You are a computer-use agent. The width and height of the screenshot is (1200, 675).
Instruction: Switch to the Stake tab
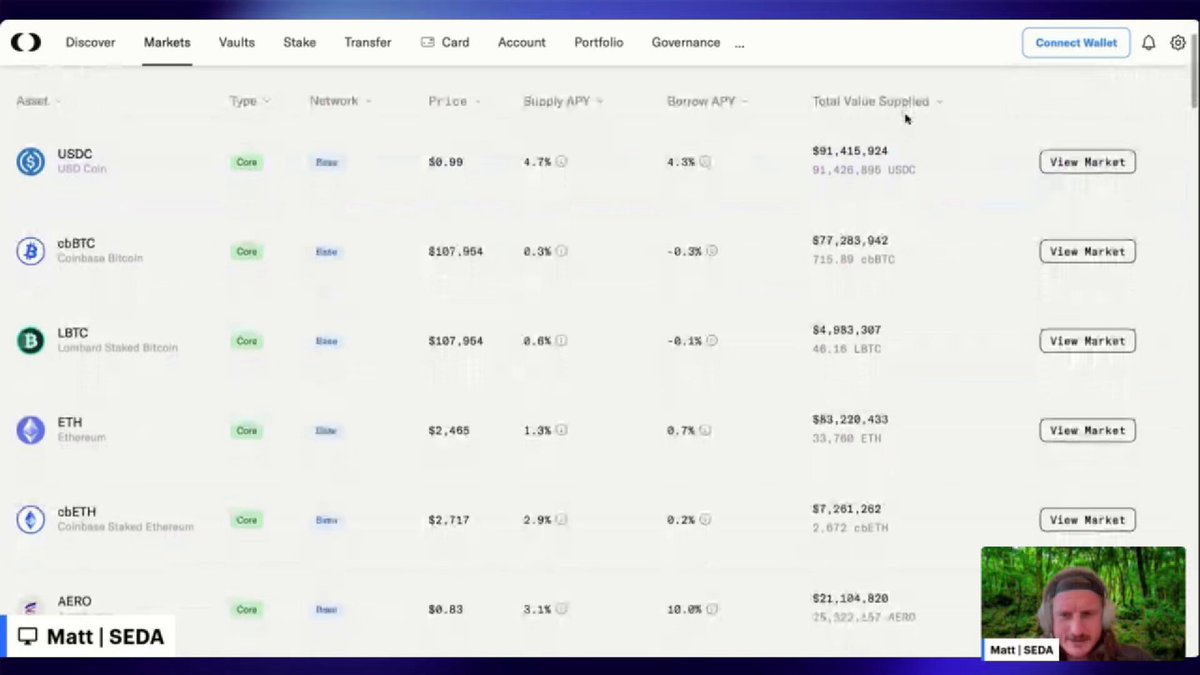point(299,43)
